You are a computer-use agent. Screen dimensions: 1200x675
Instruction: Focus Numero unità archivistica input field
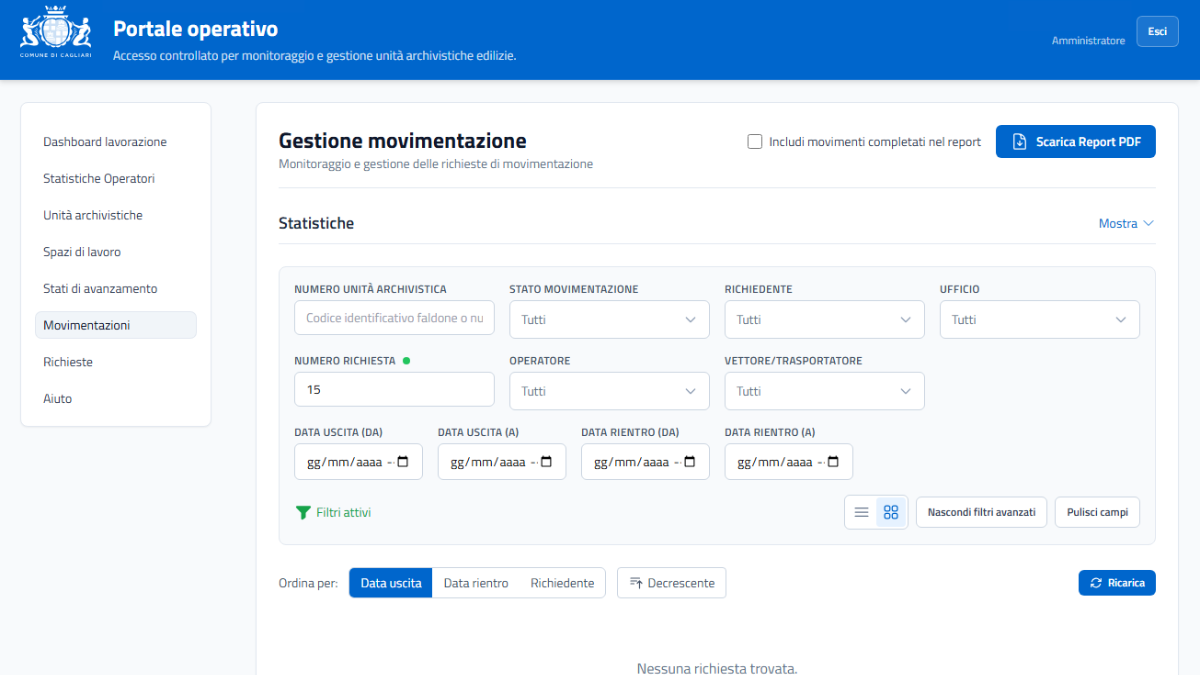pos(394,318)
